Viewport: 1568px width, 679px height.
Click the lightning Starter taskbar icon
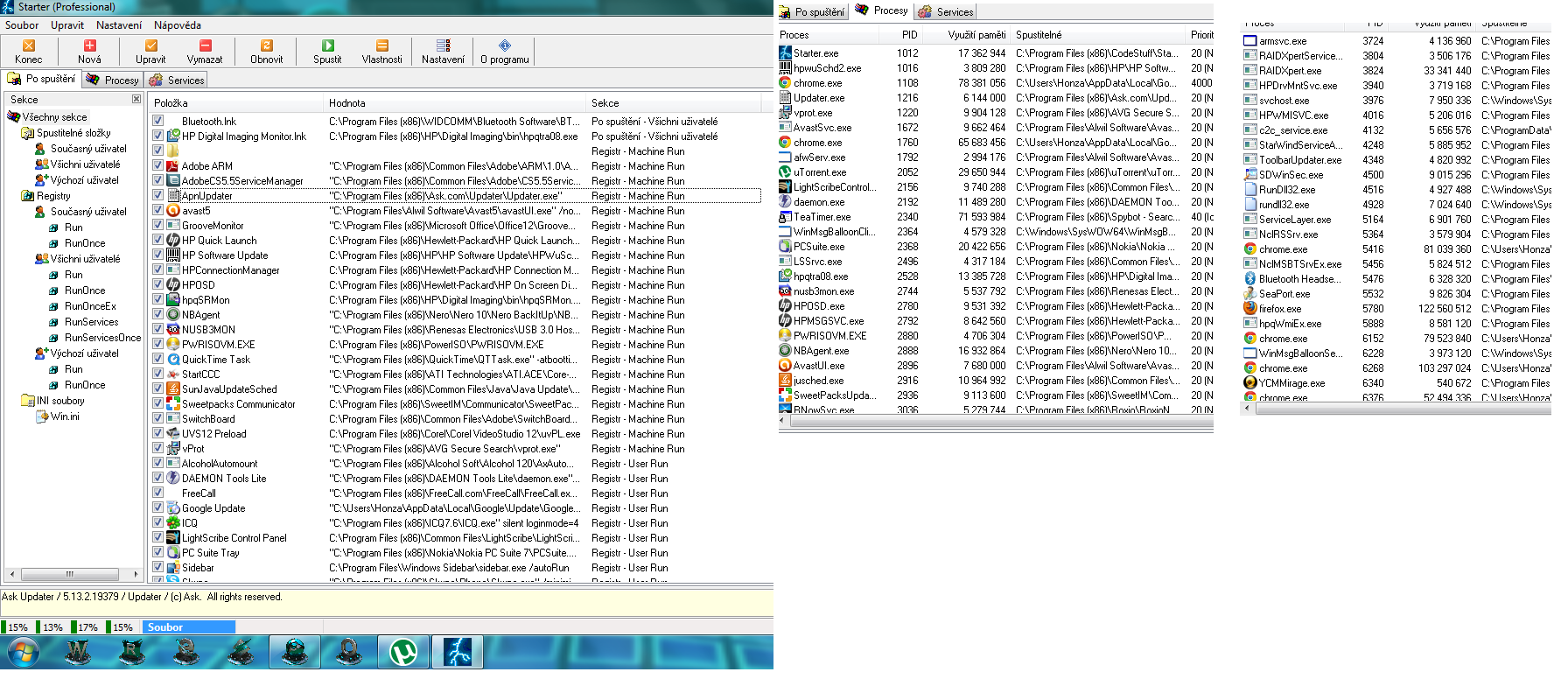tap(458, 652)
